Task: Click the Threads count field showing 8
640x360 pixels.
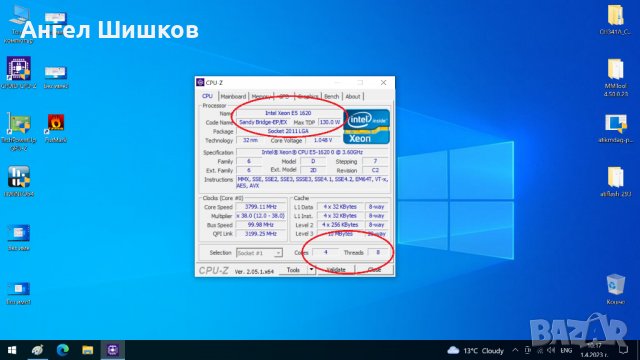Action: pos(378,253)
